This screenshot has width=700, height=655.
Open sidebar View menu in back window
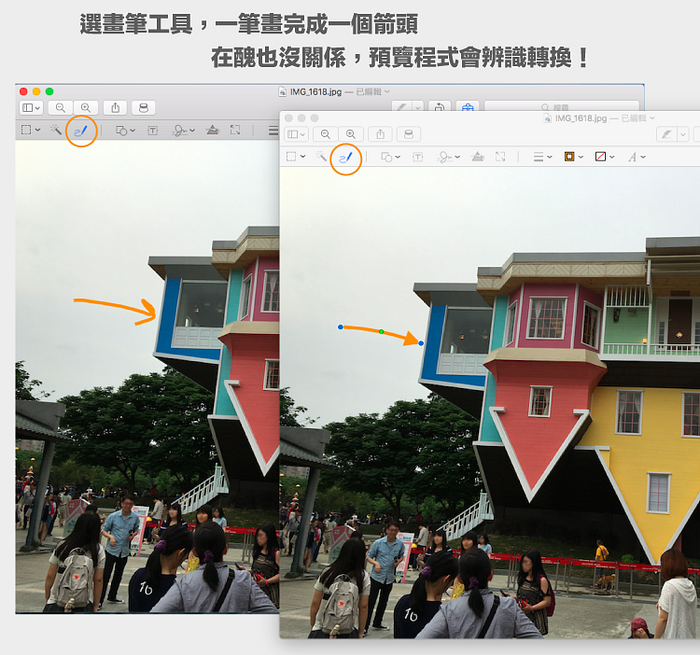[31, 108]
